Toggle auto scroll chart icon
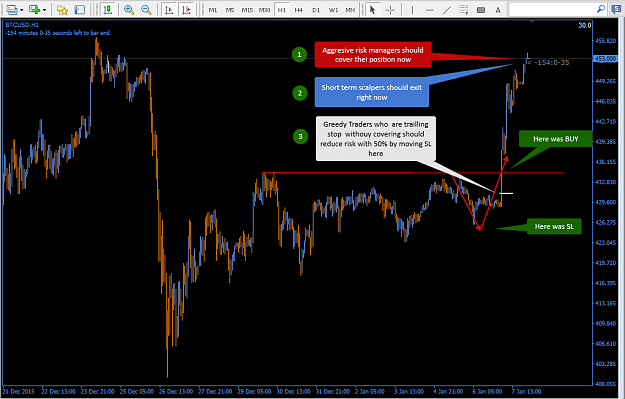 [x=169, y=10]
